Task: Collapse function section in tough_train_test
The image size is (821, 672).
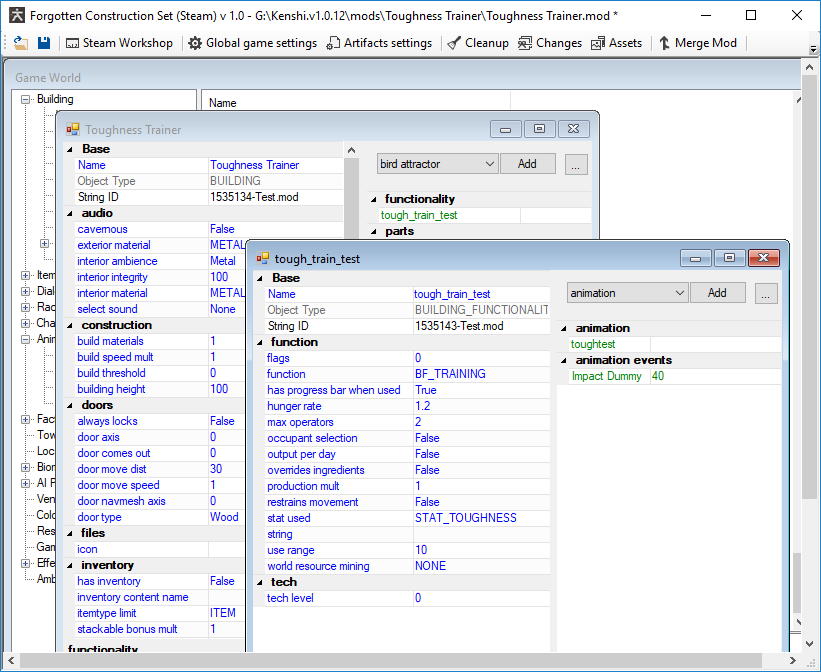Action: [260, 342]
